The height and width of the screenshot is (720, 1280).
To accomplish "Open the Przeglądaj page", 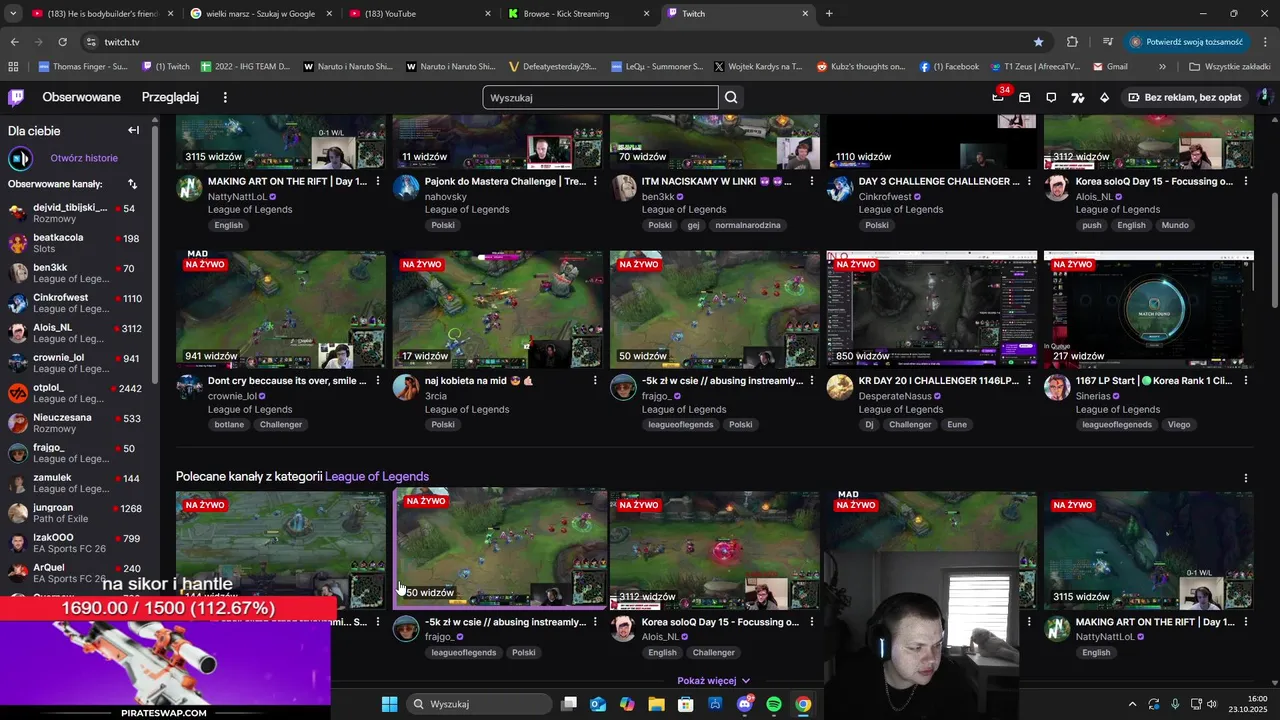I will tap(170, 97).
